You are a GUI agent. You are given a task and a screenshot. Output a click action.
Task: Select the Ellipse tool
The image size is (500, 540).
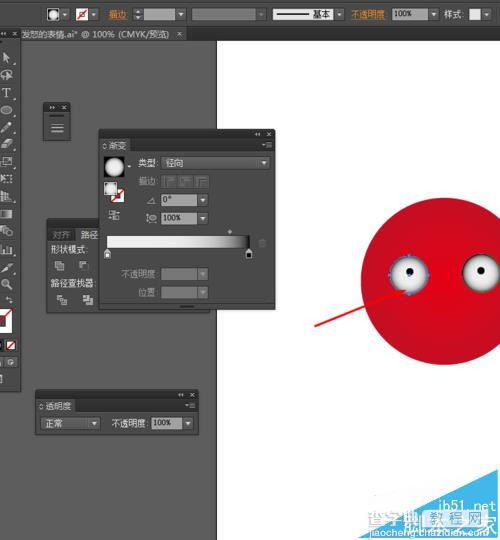(7, 110)
